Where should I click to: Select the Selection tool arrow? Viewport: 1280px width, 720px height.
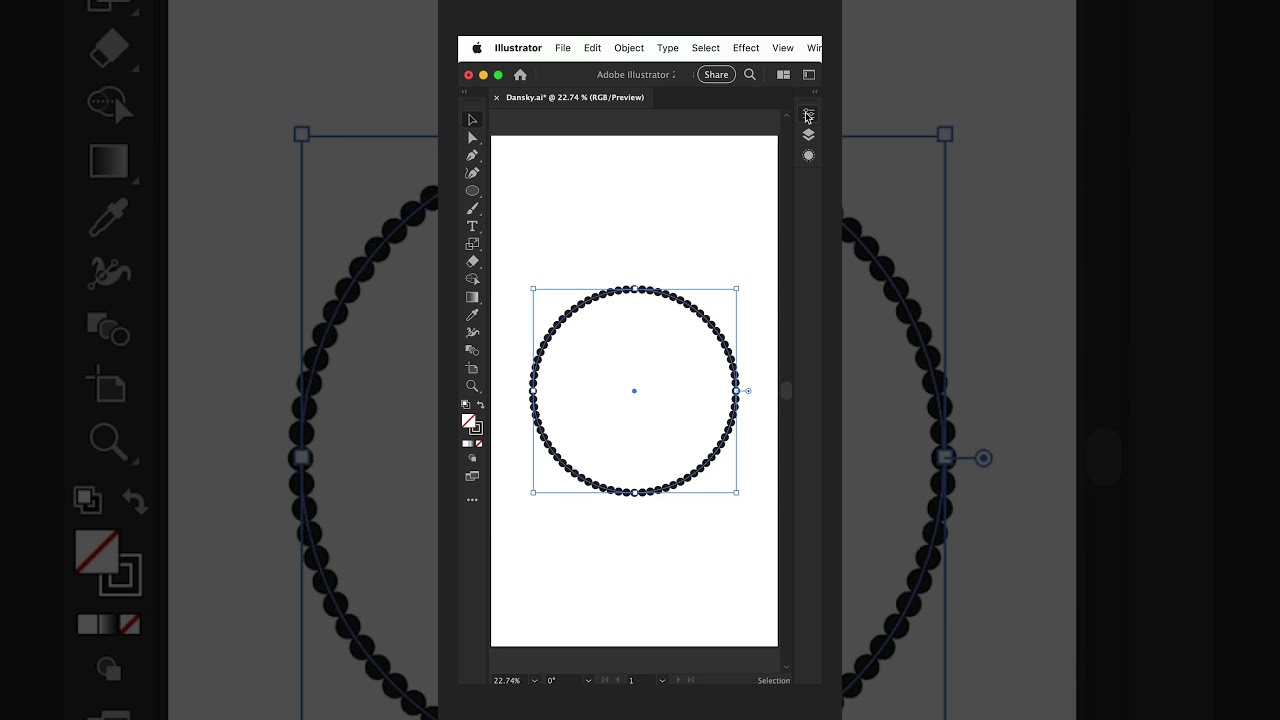pyautogui.click(x=472, y=120)
